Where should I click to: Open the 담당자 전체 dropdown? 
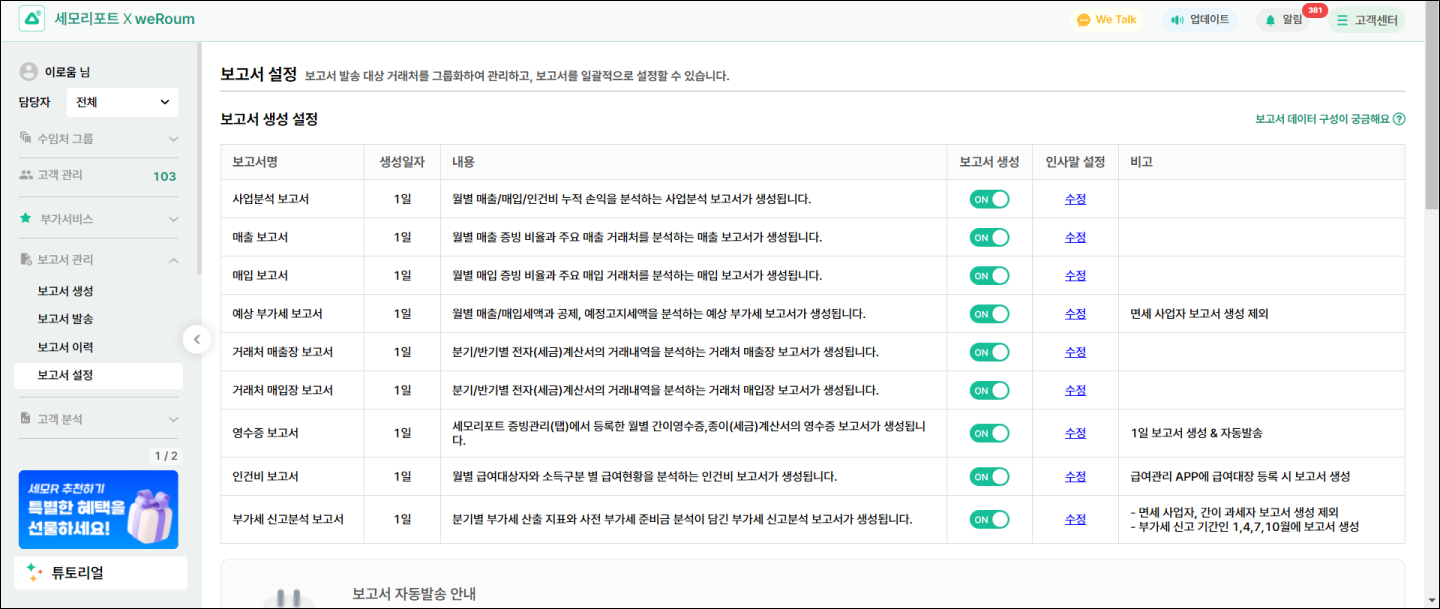pyautogui.click(x=122, y=102)
